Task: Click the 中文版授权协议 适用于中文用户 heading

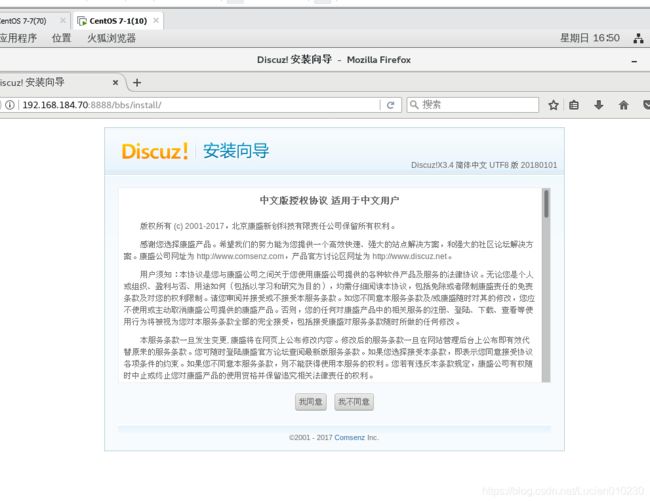Action: (x=329, y=200)
